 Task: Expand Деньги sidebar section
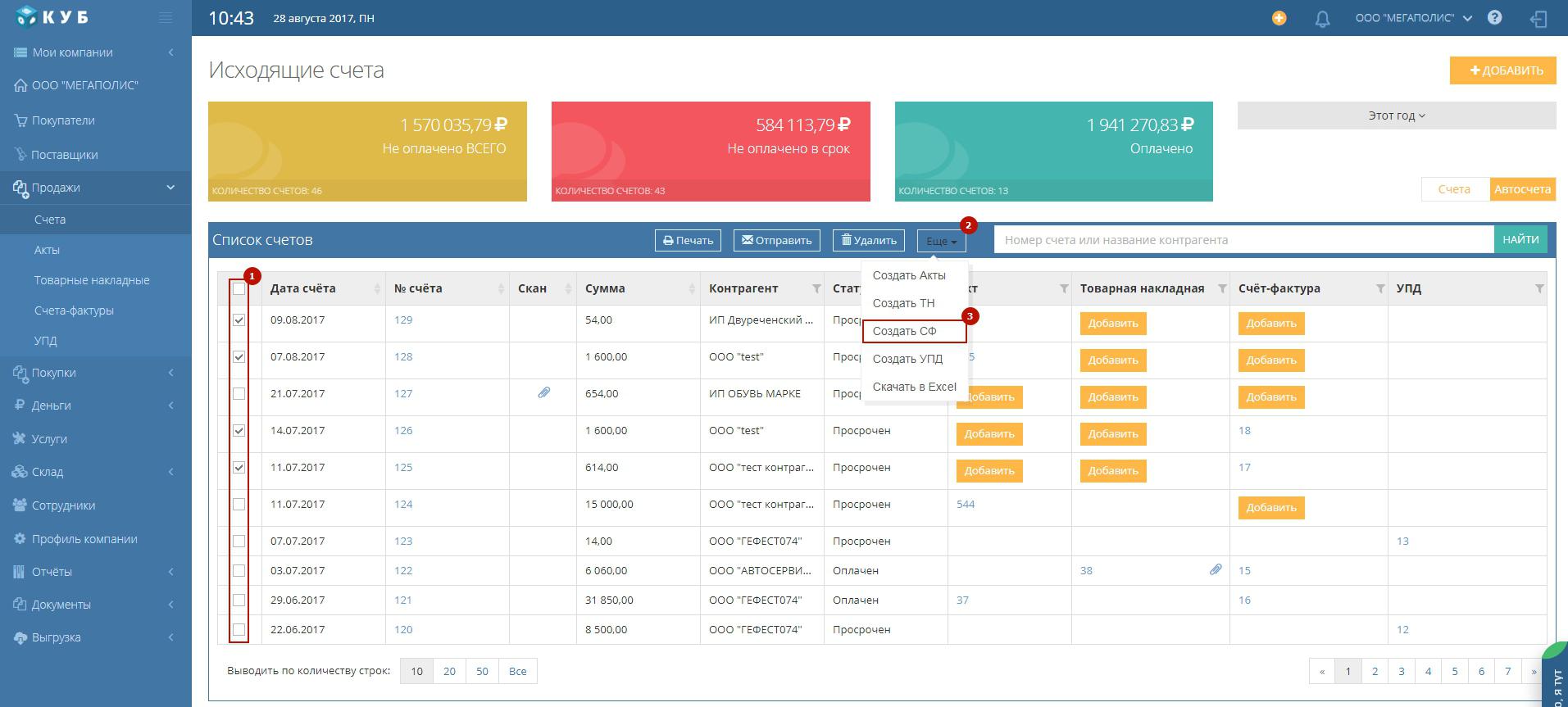tap(95, 406)
